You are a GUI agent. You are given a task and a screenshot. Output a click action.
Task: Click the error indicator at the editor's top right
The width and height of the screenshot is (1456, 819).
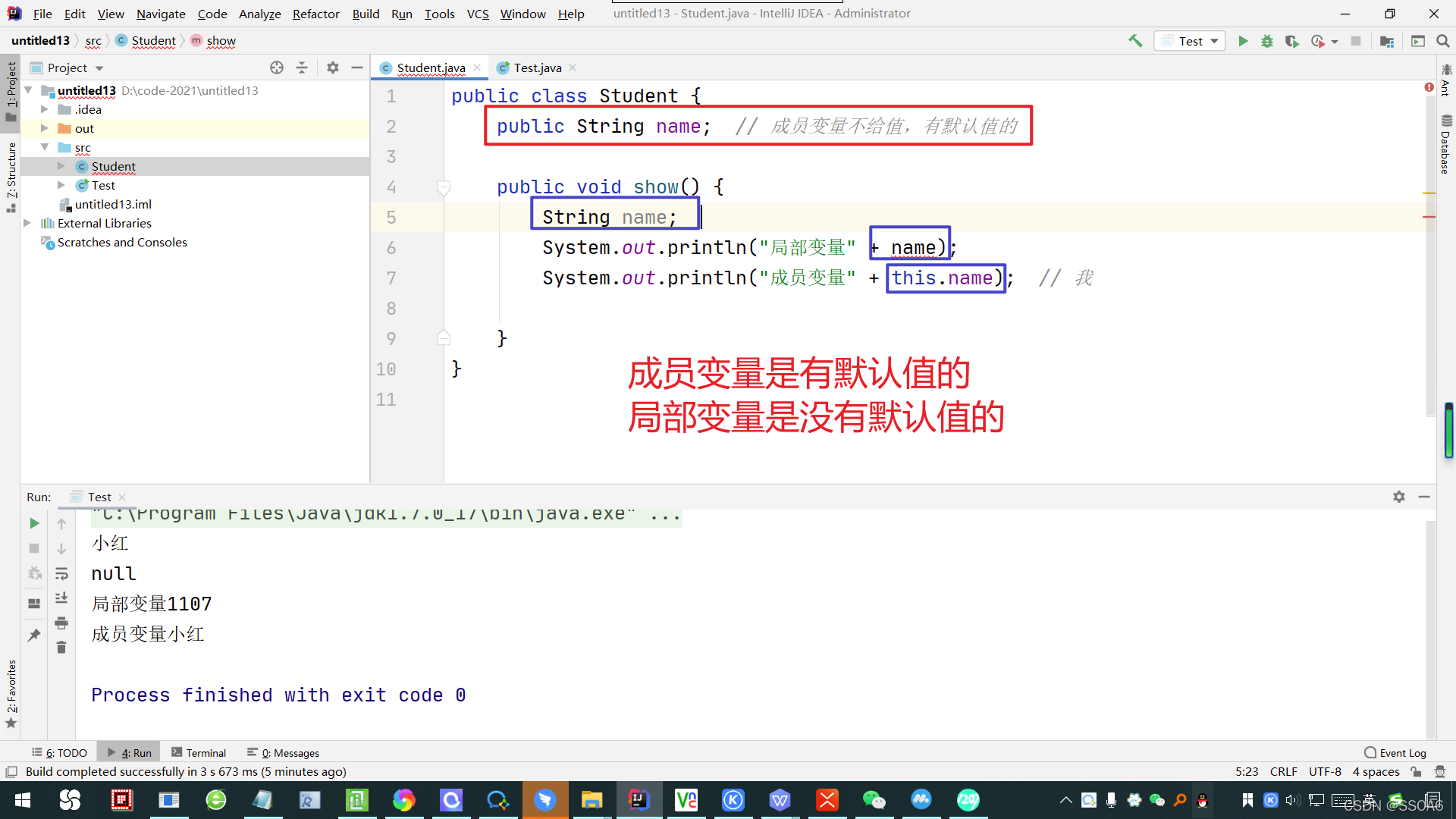point(1429,87)
